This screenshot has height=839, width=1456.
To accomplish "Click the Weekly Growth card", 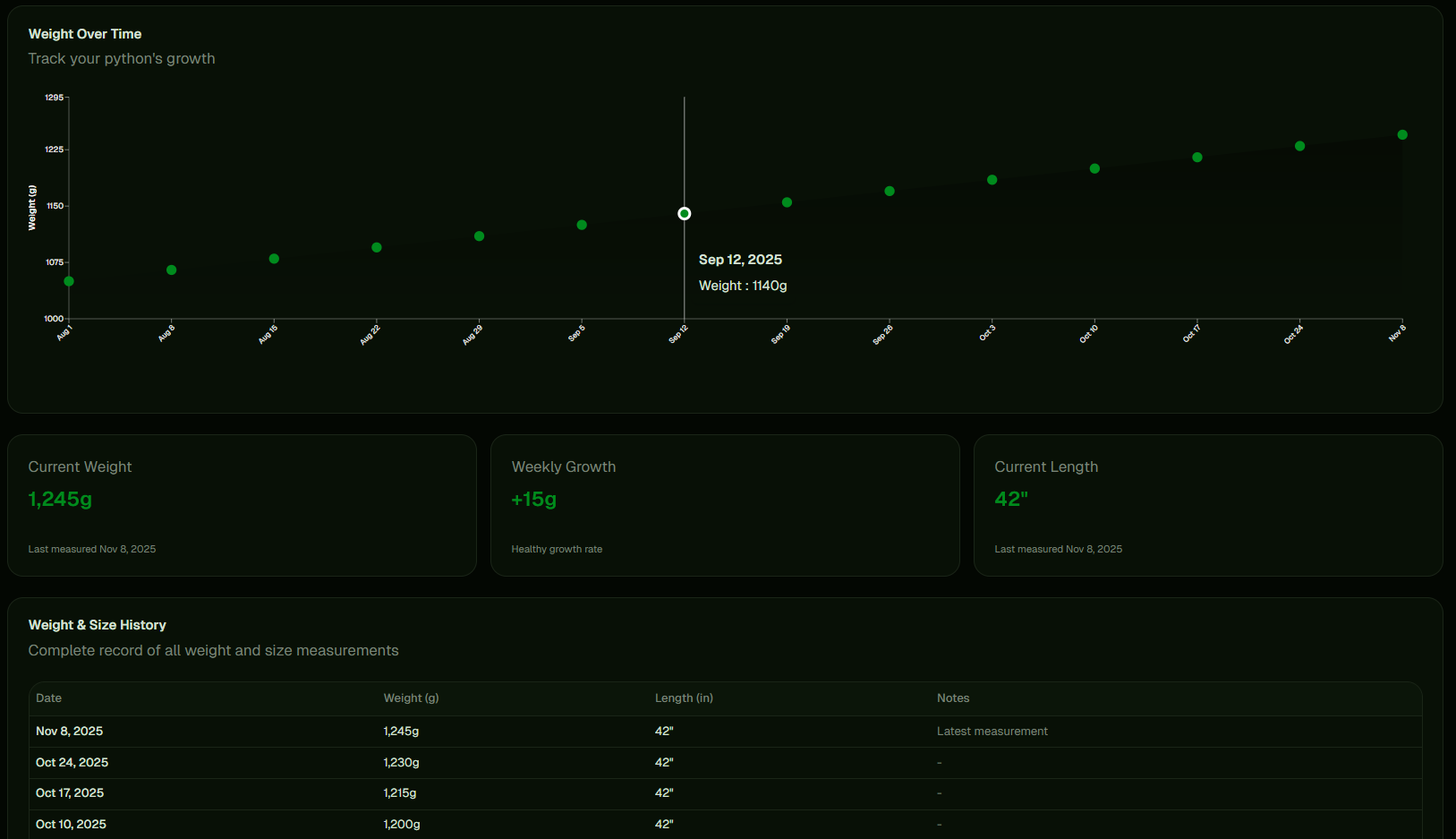I will 725,505.
